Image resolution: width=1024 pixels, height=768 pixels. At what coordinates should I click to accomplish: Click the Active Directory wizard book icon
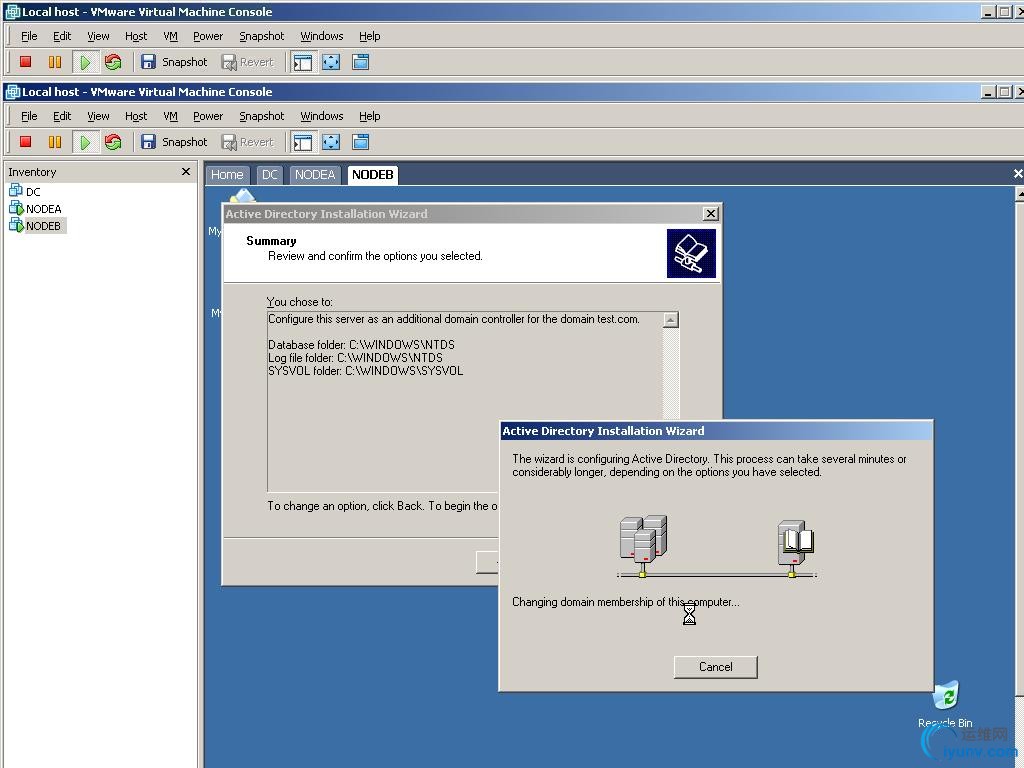pyautogui.click(x=691, y=253)
